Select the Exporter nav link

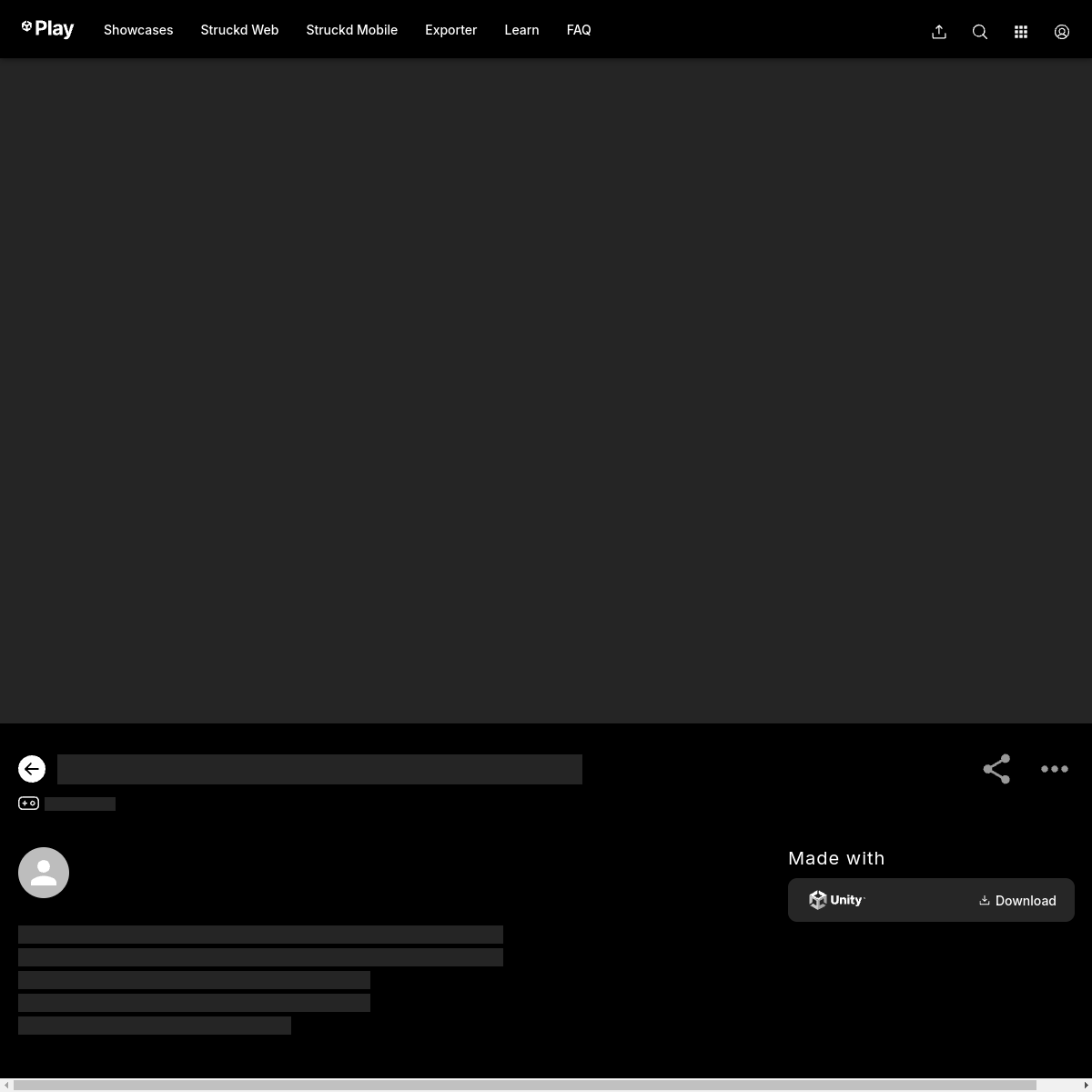tap(450, 30)
